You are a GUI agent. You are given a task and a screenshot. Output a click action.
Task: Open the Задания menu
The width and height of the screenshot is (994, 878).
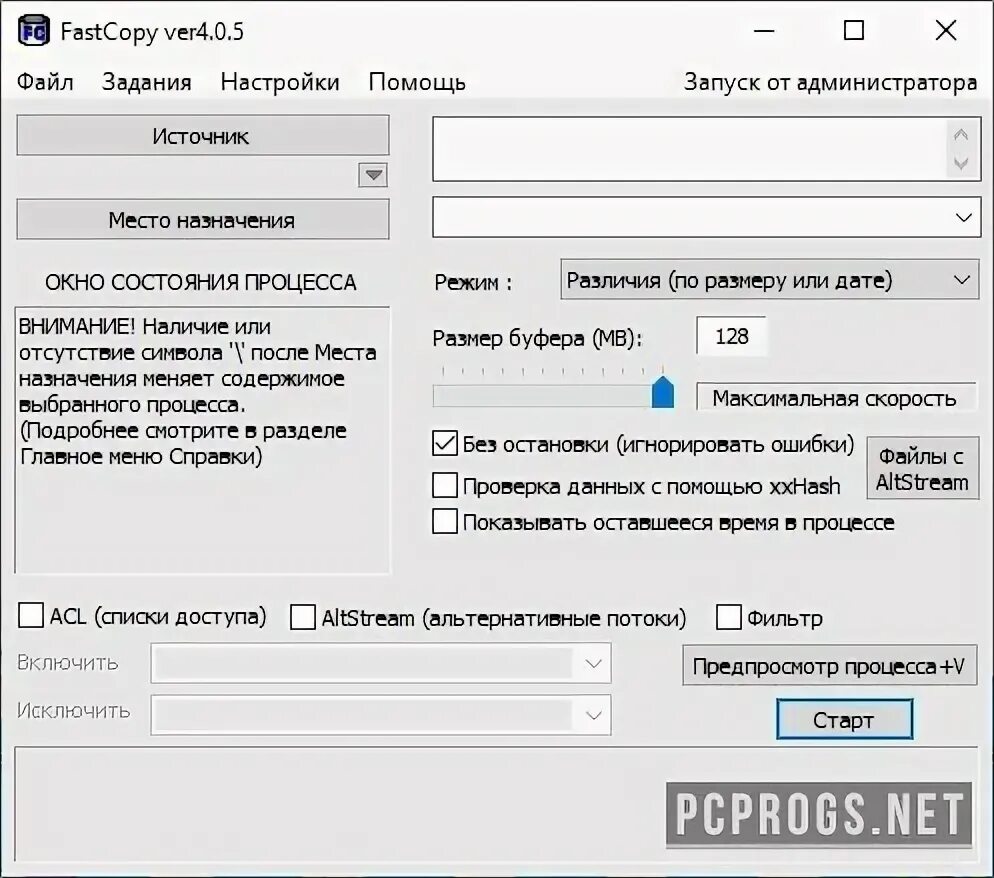[x=146, y=82]
